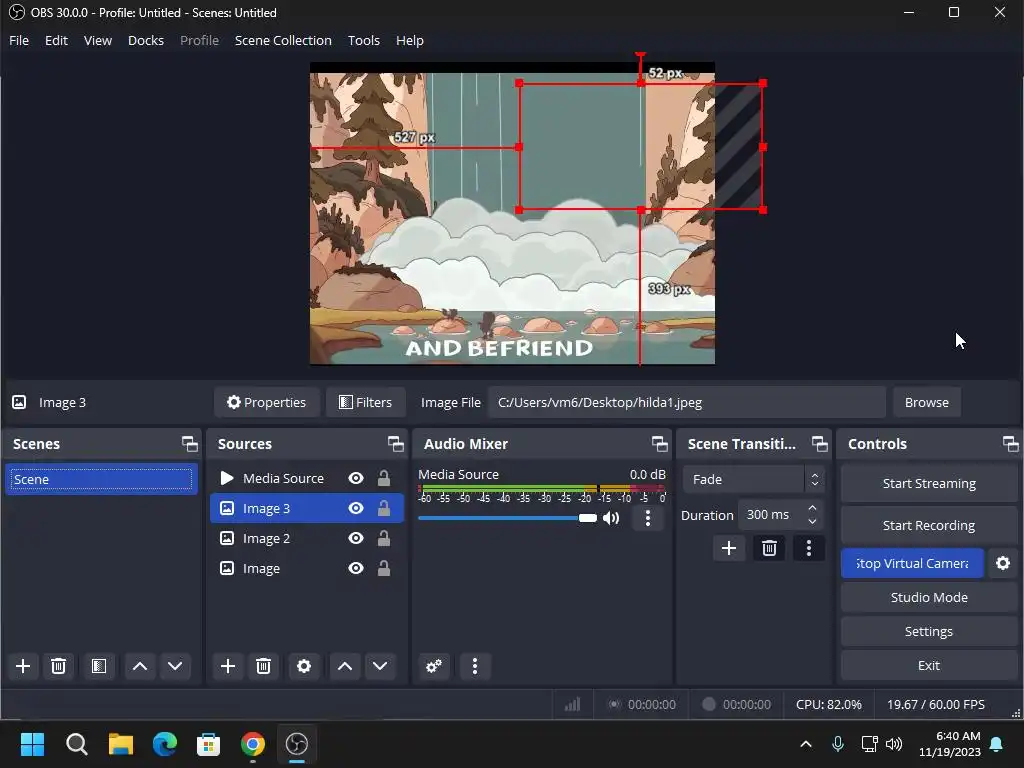1024x768 pixels.
Task: Open advanced audio properties gears icon
Action: (x=434, y=666)
